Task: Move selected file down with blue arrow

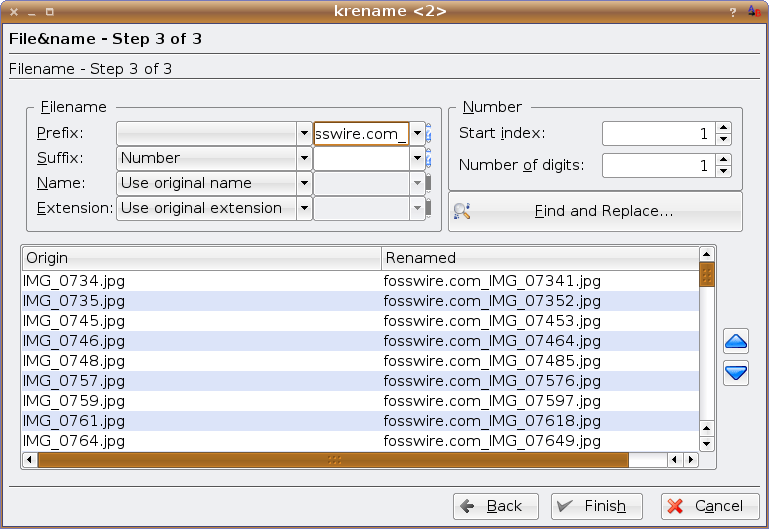Action: (736, 373)
